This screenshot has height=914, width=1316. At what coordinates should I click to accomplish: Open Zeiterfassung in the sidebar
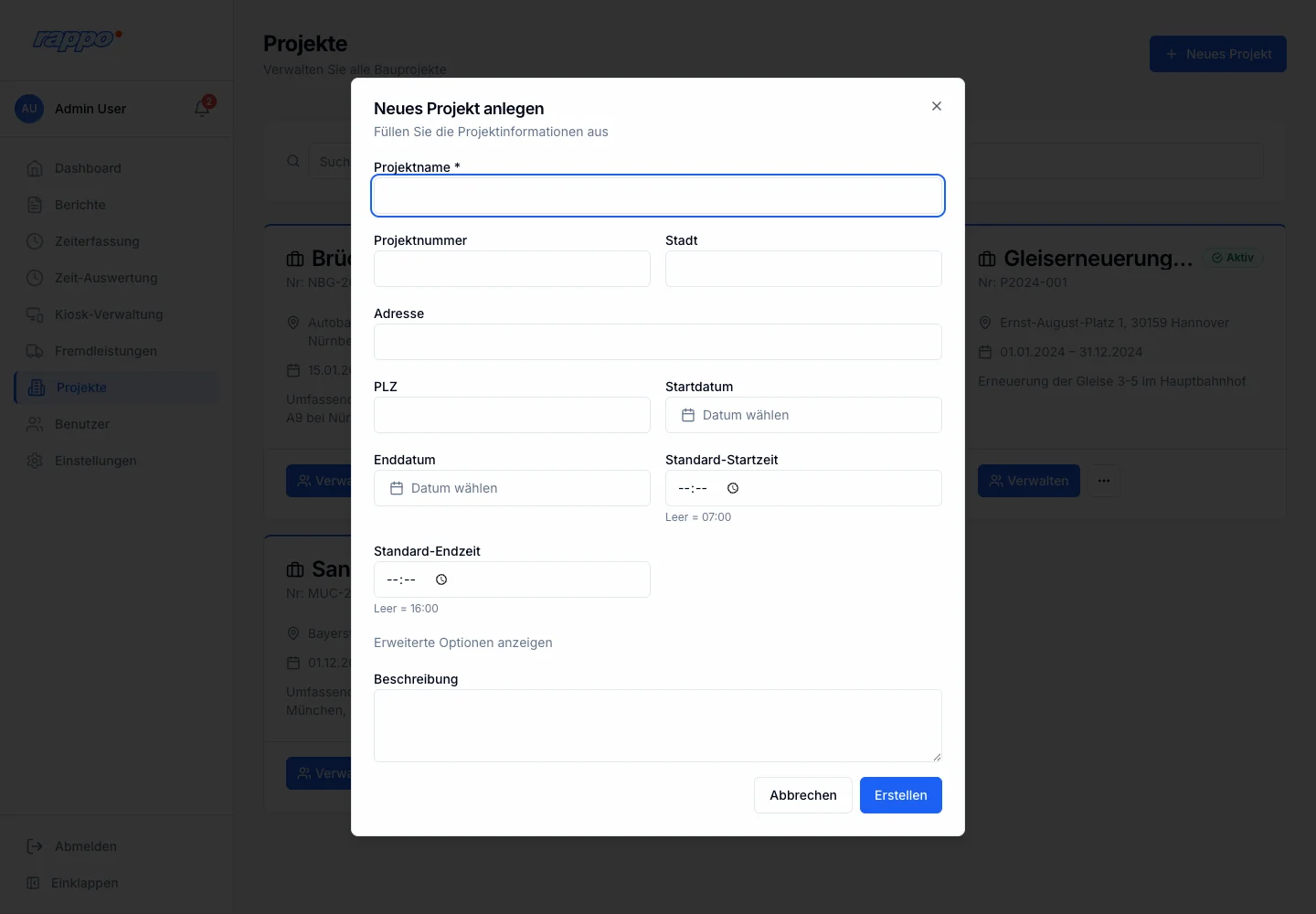point(117,241)
